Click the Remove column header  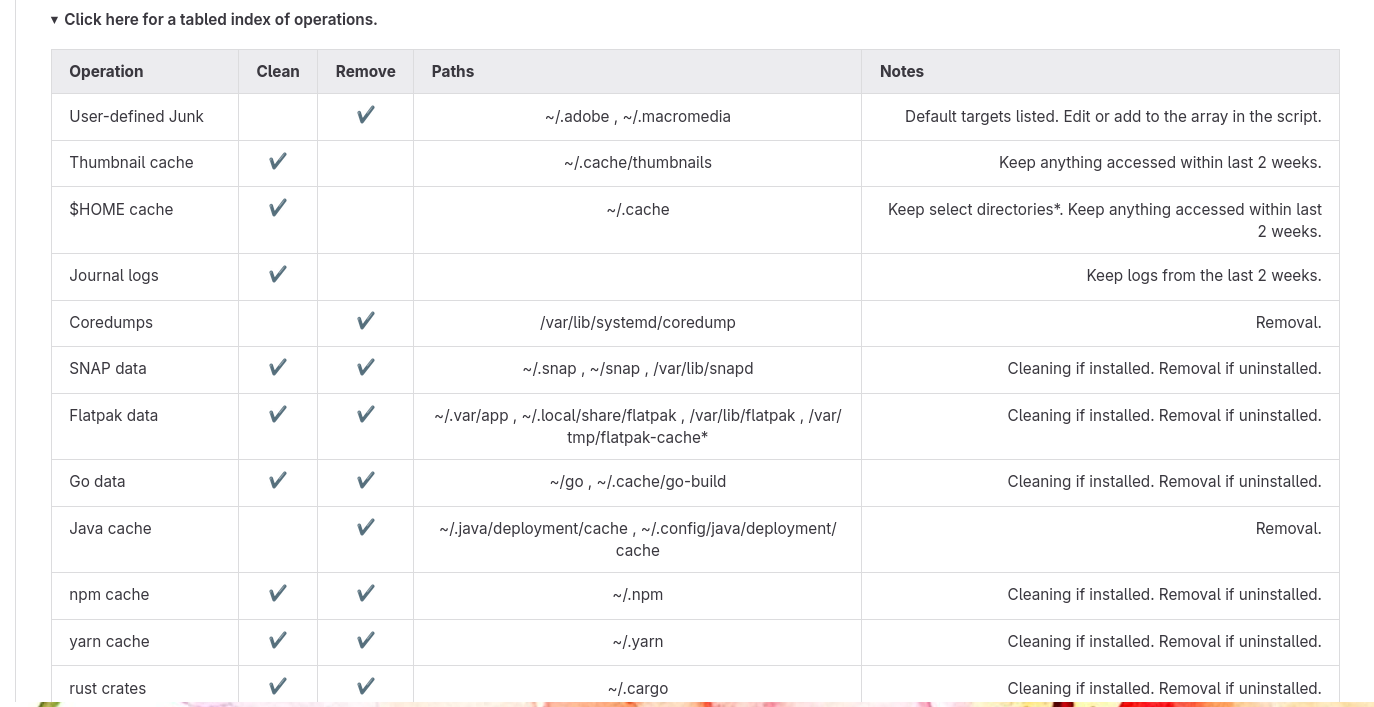365,72
